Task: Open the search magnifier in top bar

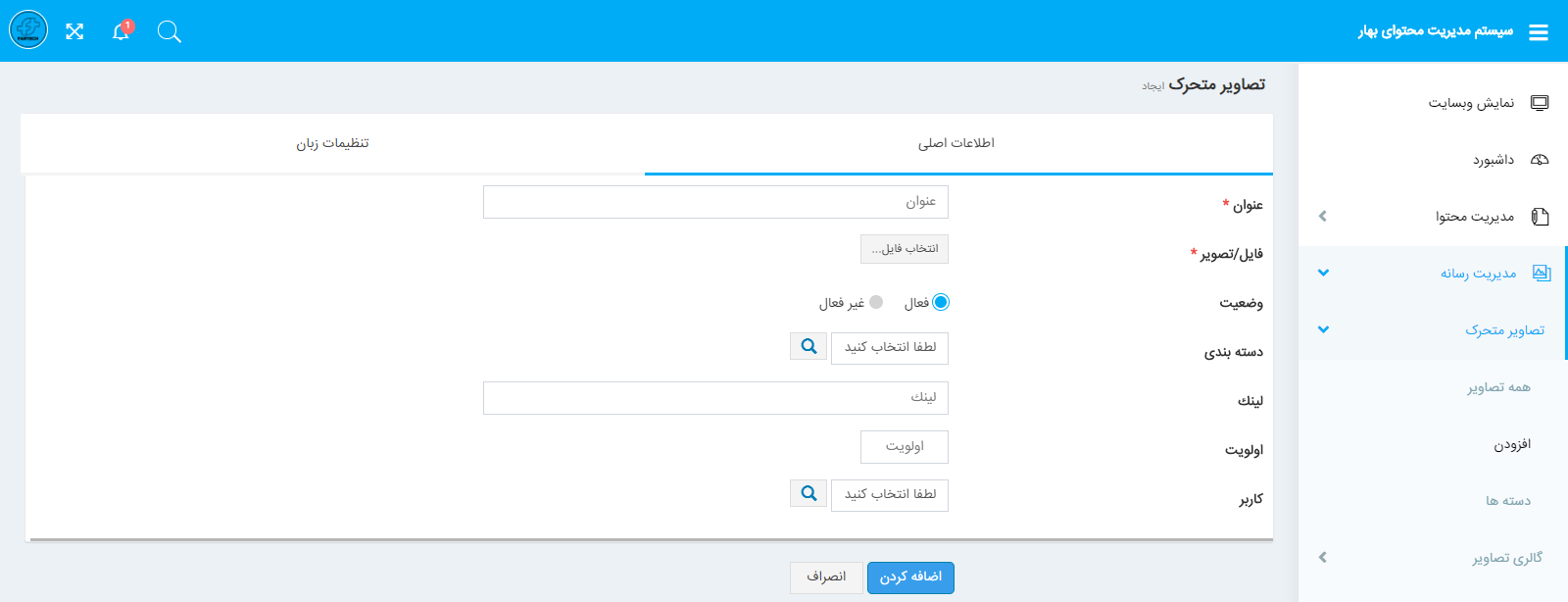Action: (170, 32)
